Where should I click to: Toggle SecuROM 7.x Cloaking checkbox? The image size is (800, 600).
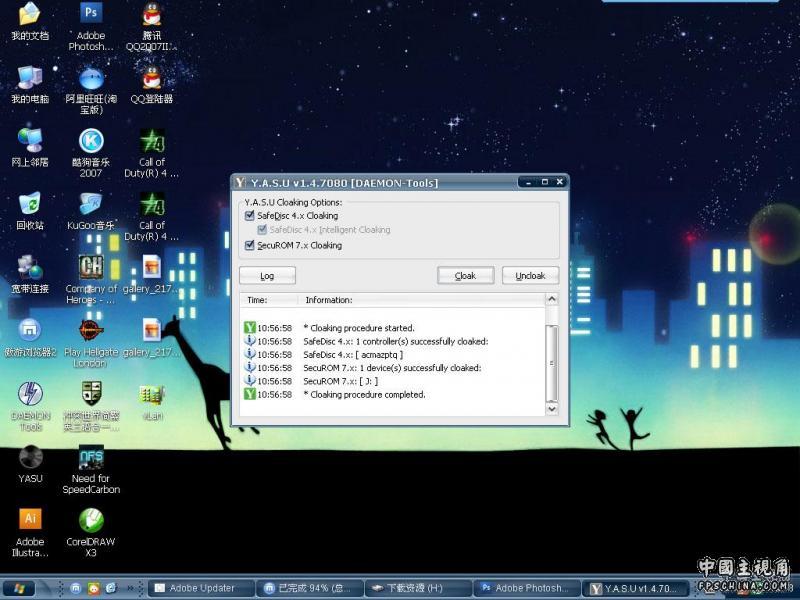point(249,245)
